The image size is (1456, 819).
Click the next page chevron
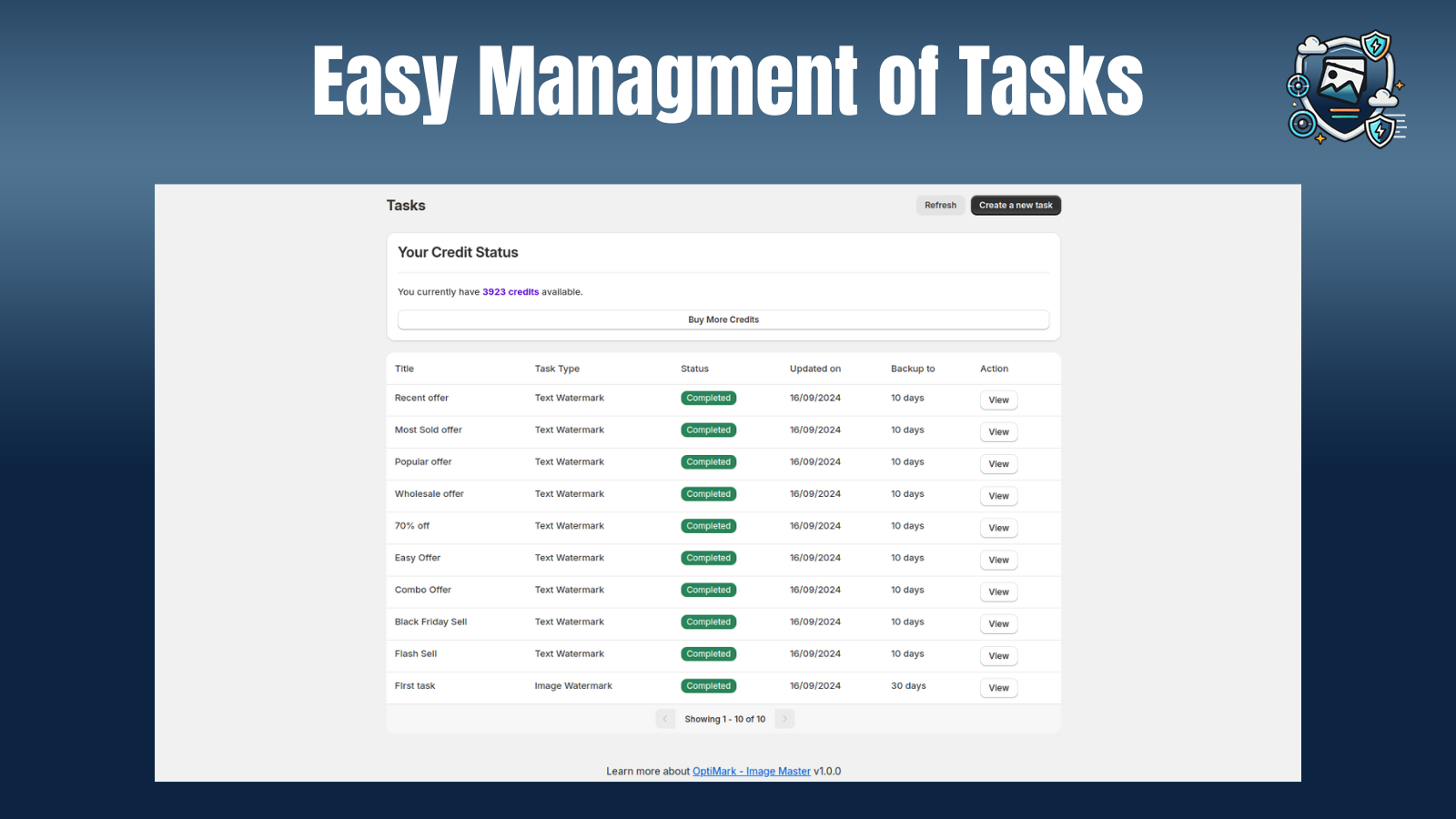click(x=784, y=718)
